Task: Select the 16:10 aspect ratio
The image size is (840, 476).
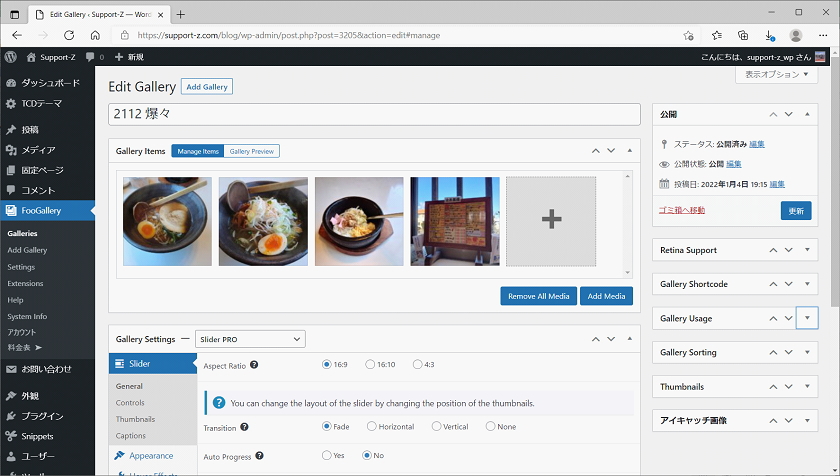Action: [x=371, y=365]
